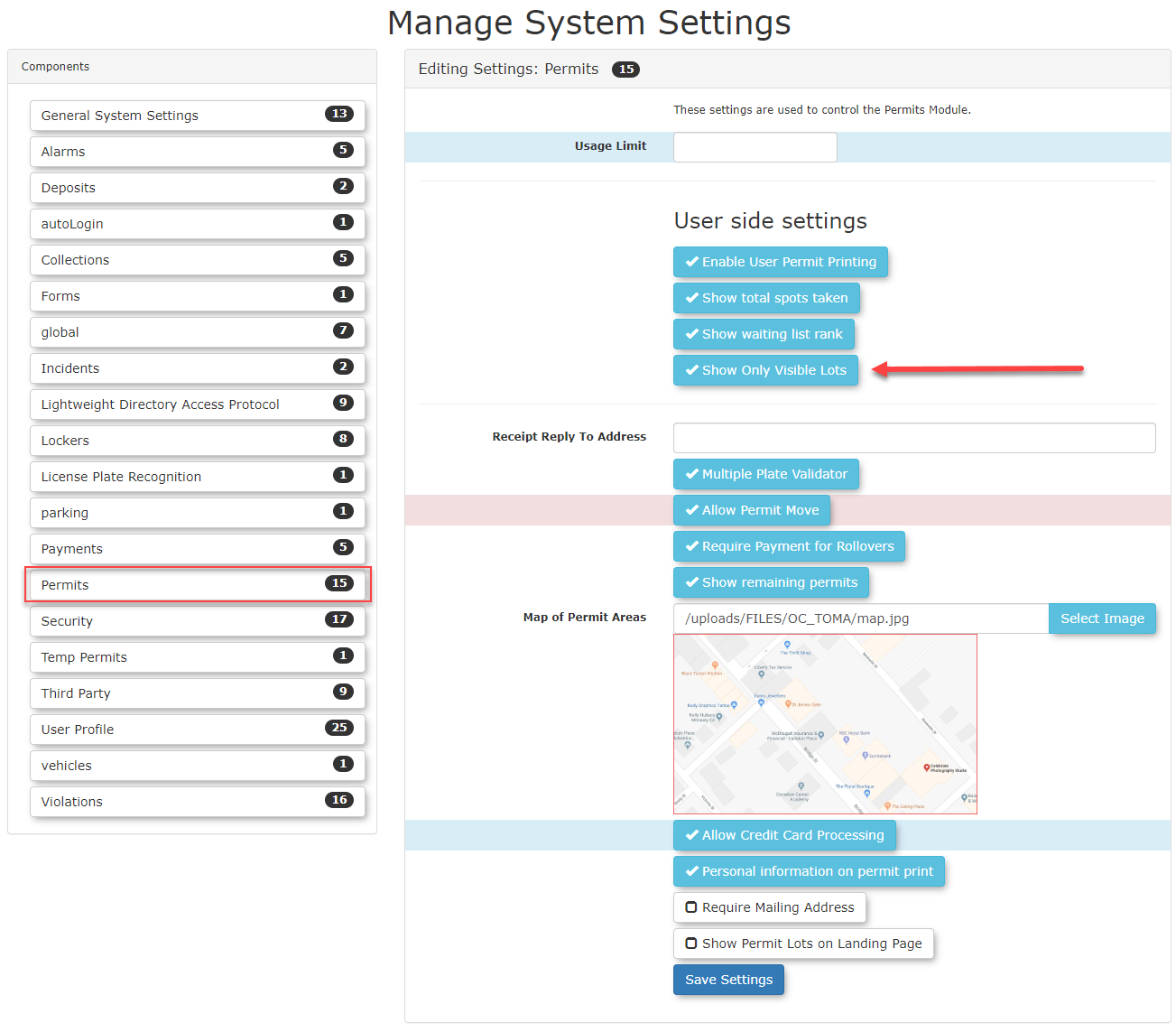Click Select Image button

(1102, 618)
